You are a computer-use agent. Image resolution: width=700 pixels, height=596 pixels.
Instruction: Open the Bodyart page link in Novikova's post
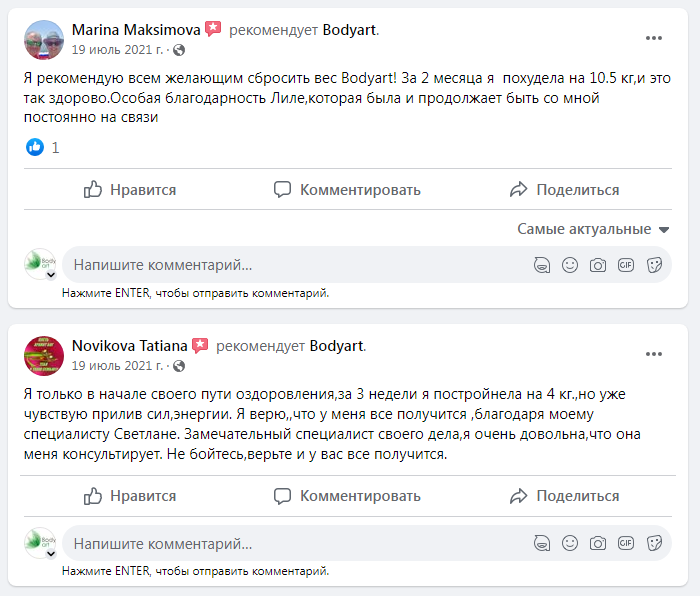pos(336,346)
